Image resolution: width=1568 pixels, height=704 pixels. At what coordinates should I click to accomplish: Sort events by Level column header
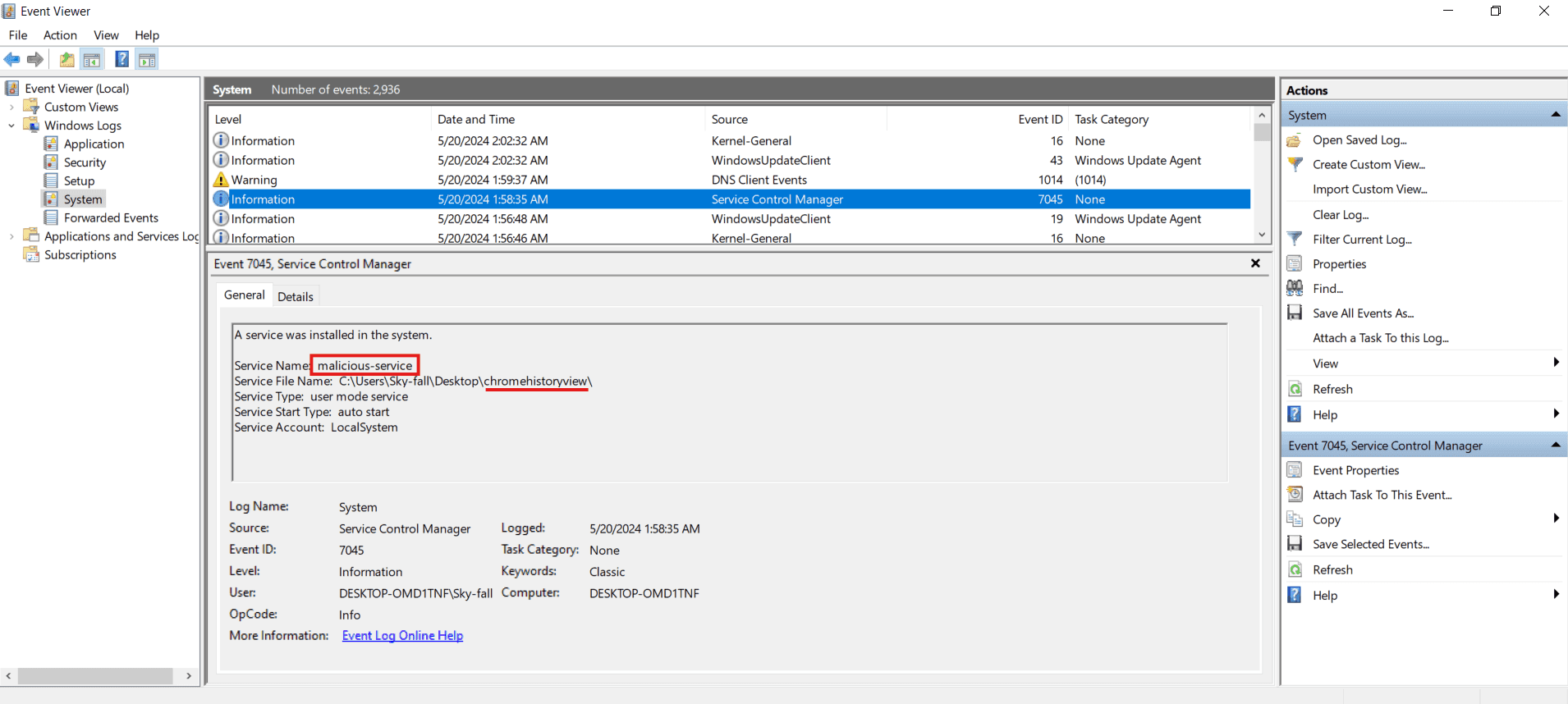320,119
